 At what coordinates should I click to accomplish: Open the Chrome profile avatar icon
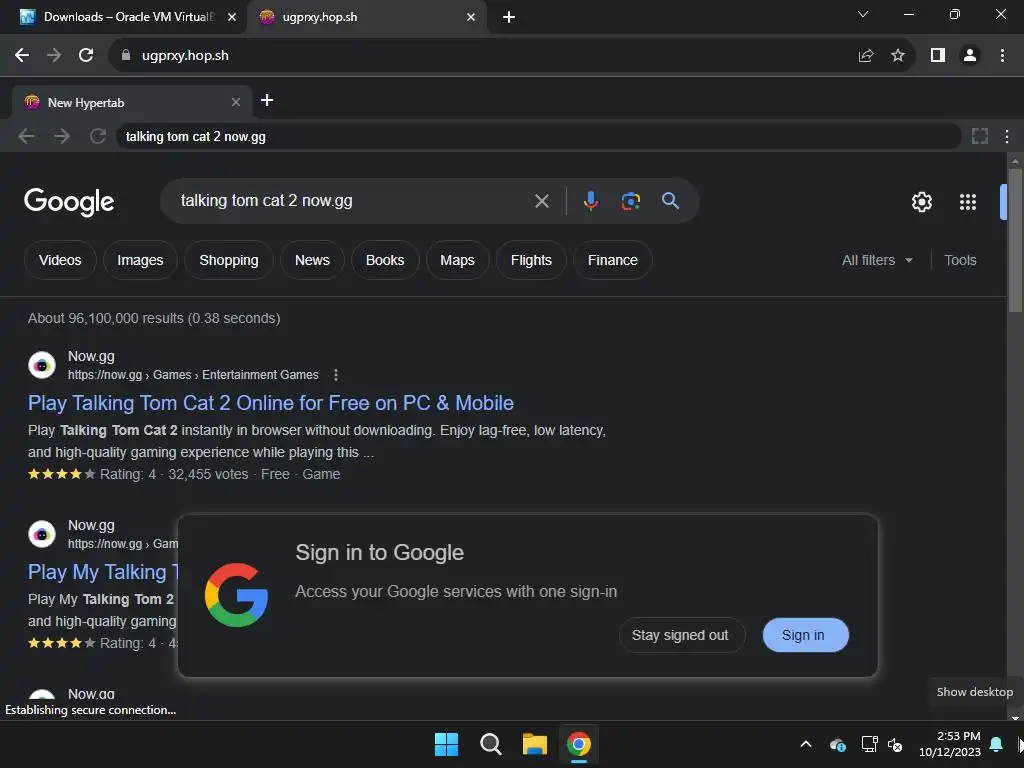tap(970, 56)
